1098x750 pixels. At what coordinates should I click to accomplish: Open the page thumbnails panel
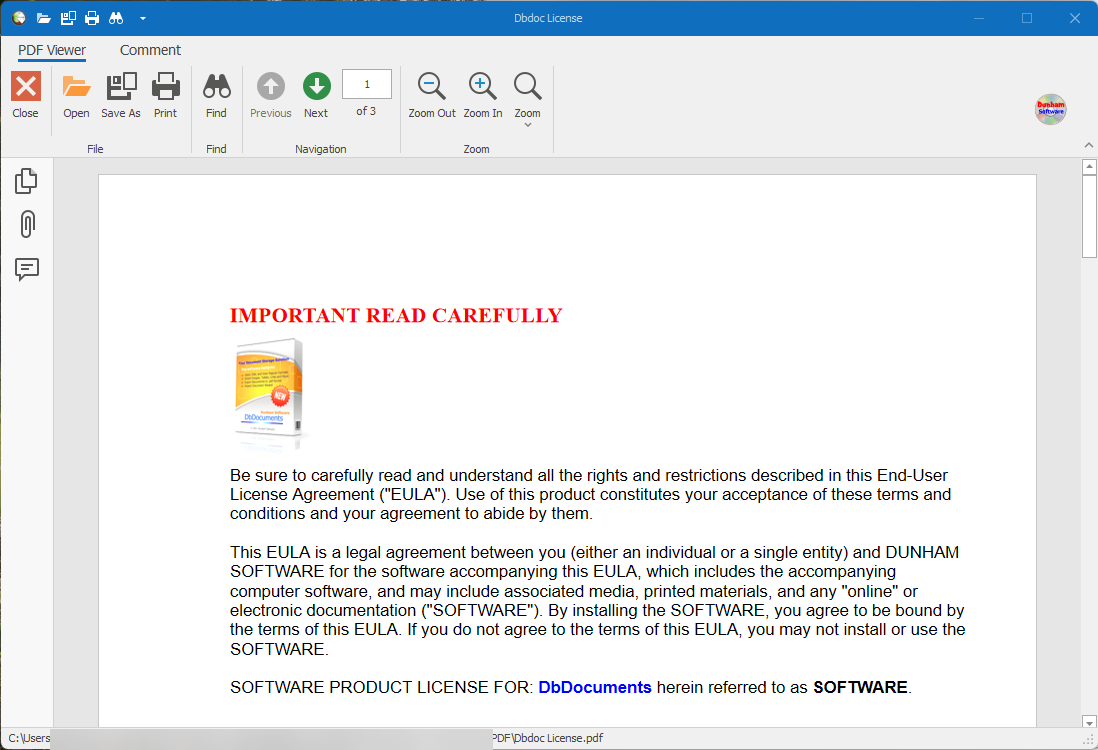point(26,180)
